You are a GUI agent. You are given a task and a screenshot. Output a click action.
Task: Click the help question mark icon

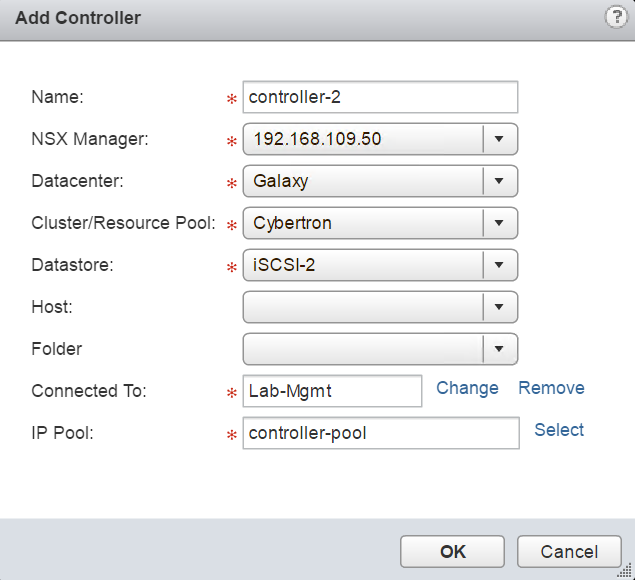coord(616,17)
